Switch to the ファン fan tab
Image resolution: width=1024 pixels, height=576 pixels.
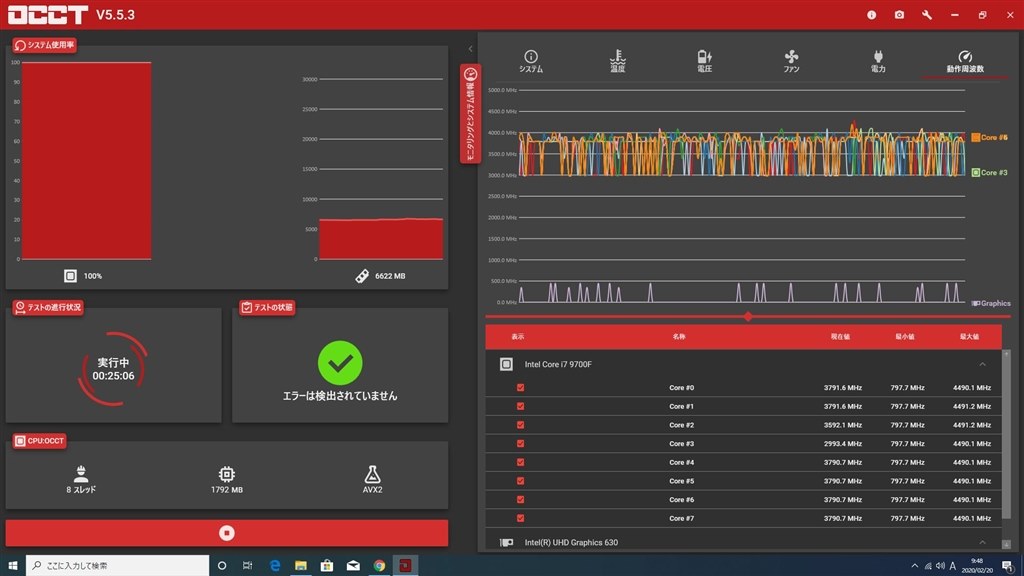[x=791, y=61]
